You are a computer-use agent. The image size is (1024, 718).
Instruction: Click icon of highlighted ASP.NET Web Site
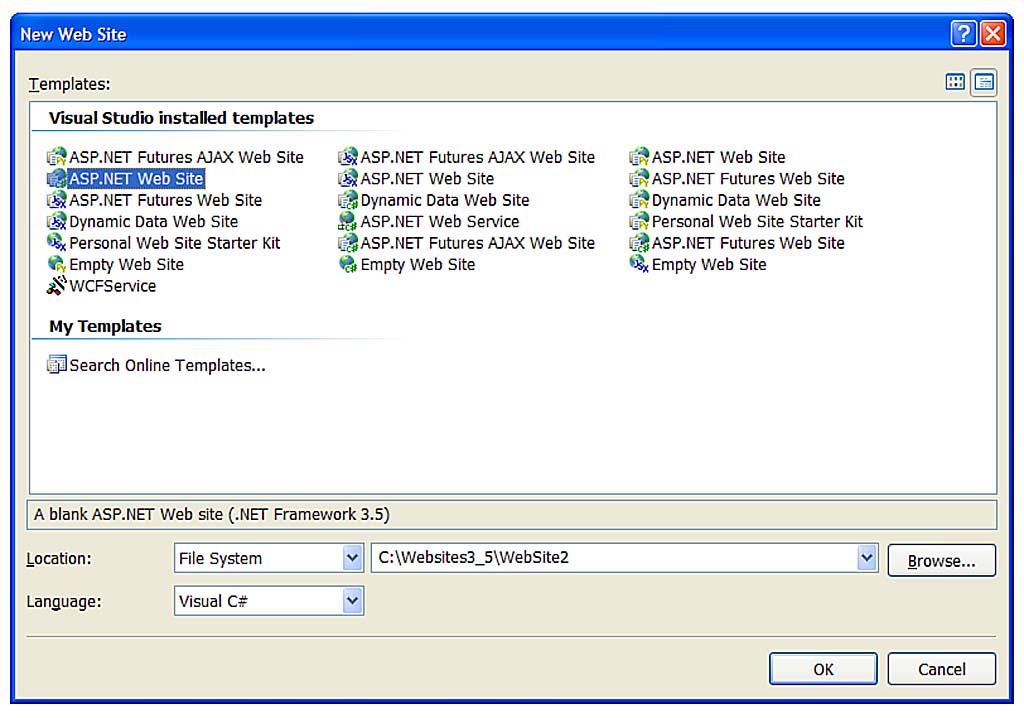click(x=57, y=178)
